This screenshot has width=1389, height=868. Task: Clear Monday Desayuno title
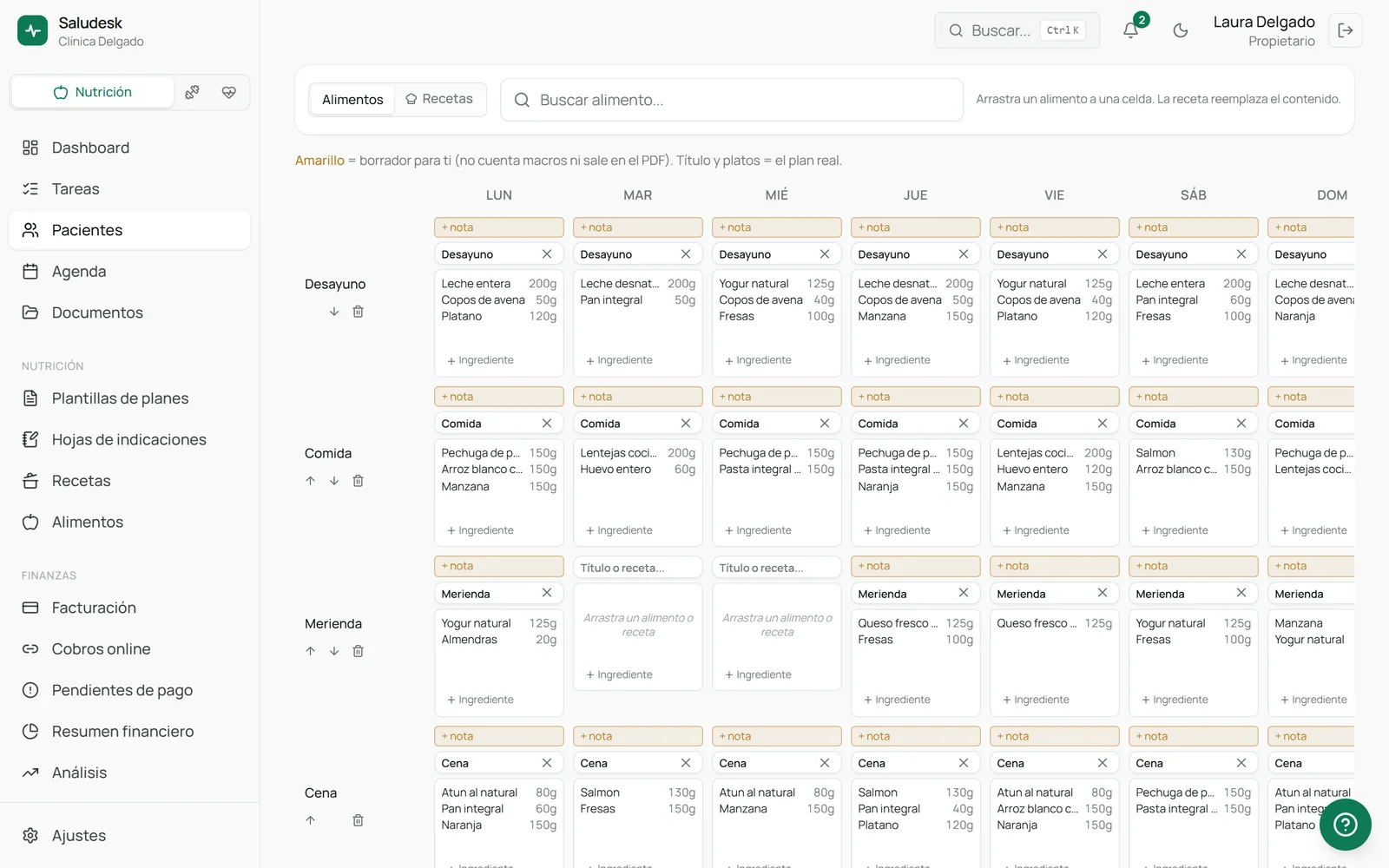coord(547,254)
